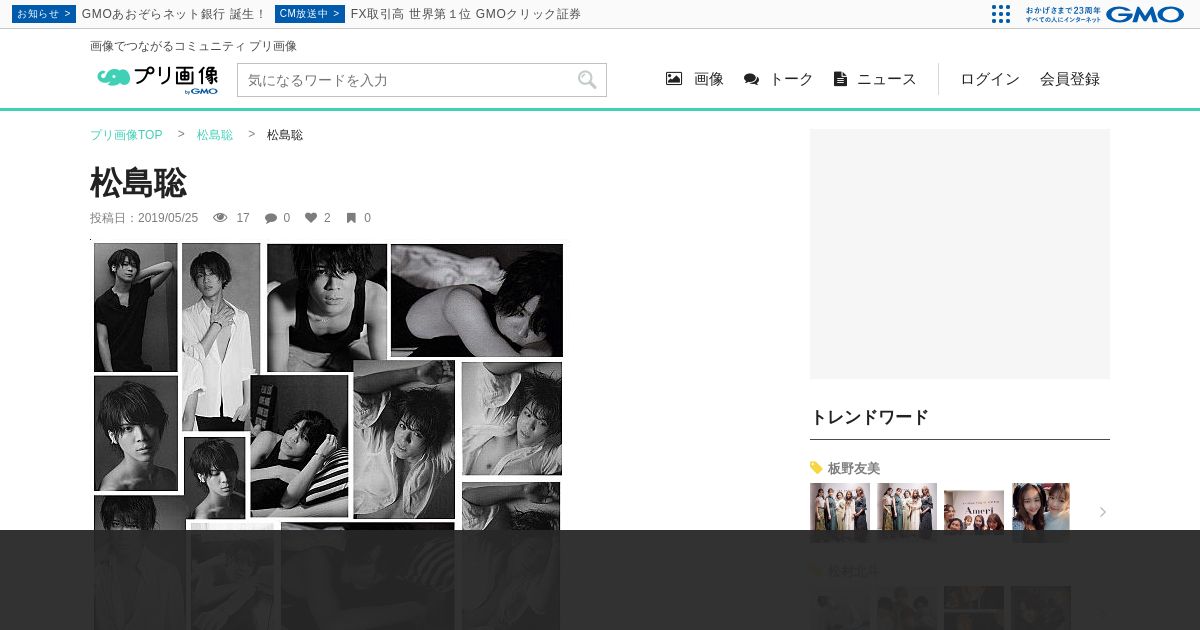Screen dimensions: 1200x630
Task: Click the magnifier search icon
Action: pyautogui.click(x=587, y=80)
